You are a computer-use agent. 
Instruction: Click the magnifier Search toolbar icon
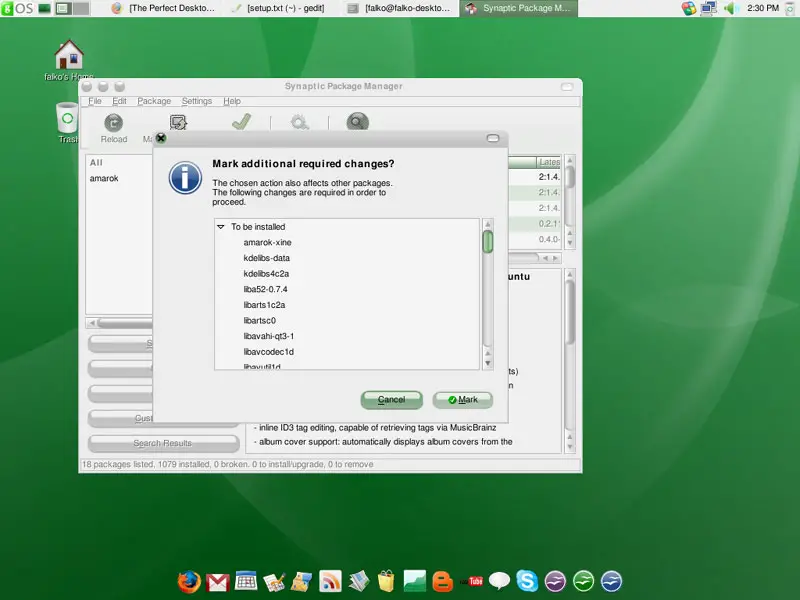tap(357, 122)
